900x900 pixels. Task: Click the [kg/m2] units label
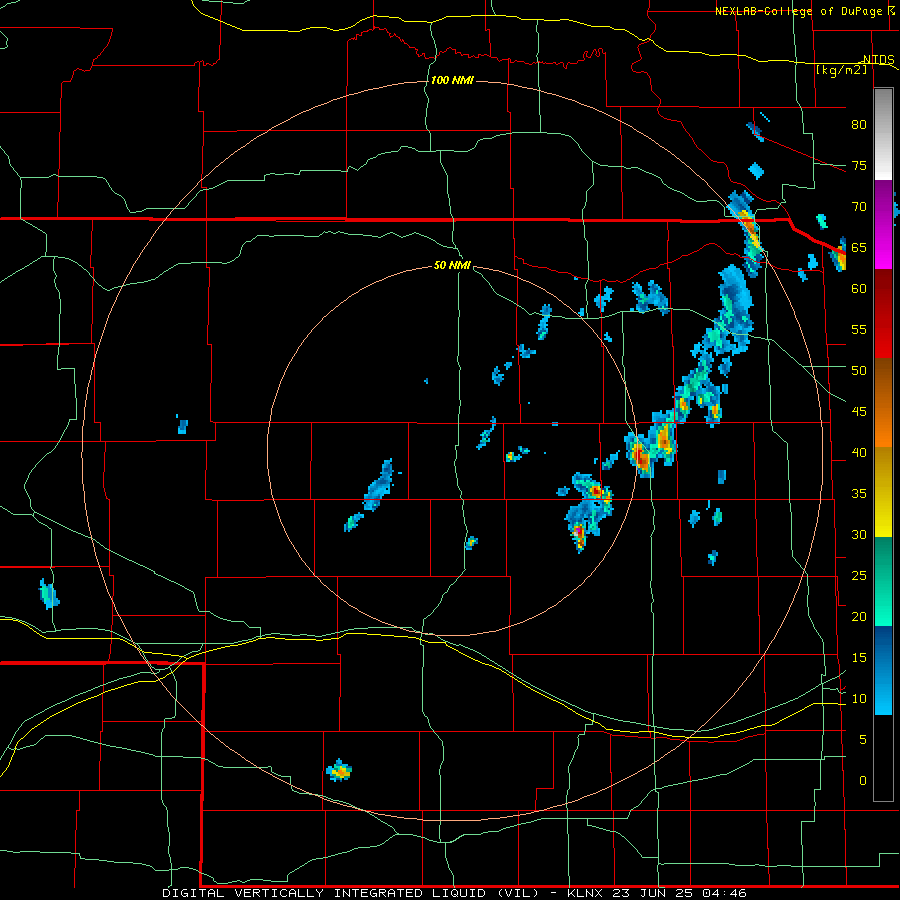pyautogui.click(x=841, y=70)
